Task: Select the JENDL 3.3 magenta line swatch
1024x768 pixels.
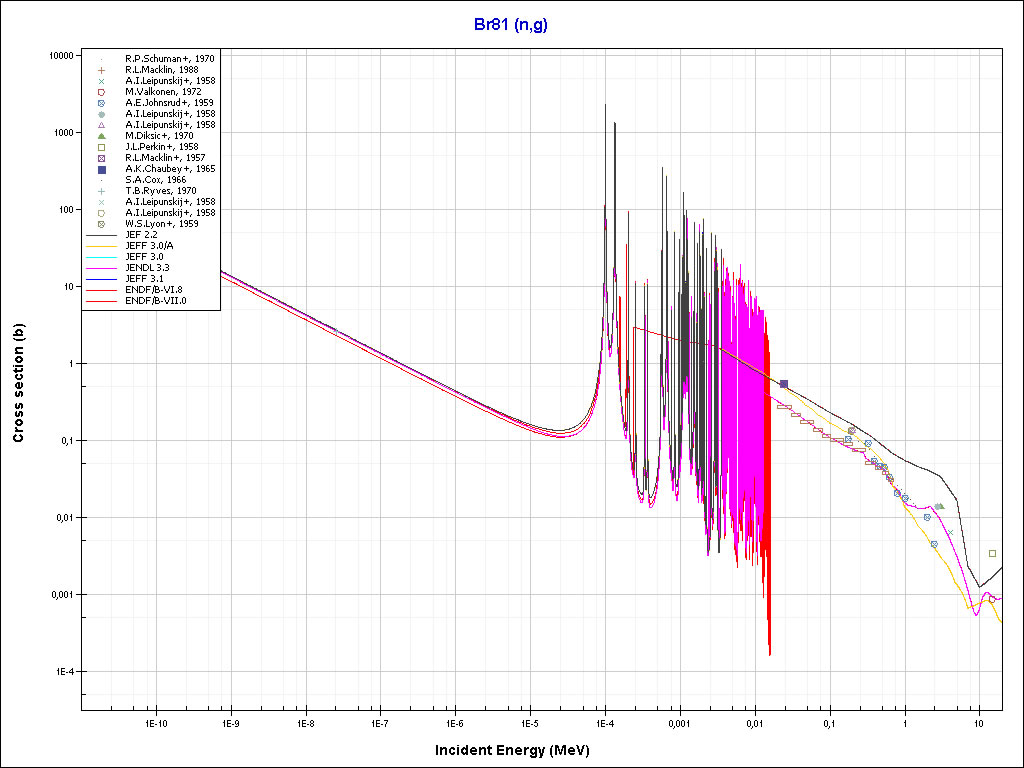Action: tap(102, 267)
